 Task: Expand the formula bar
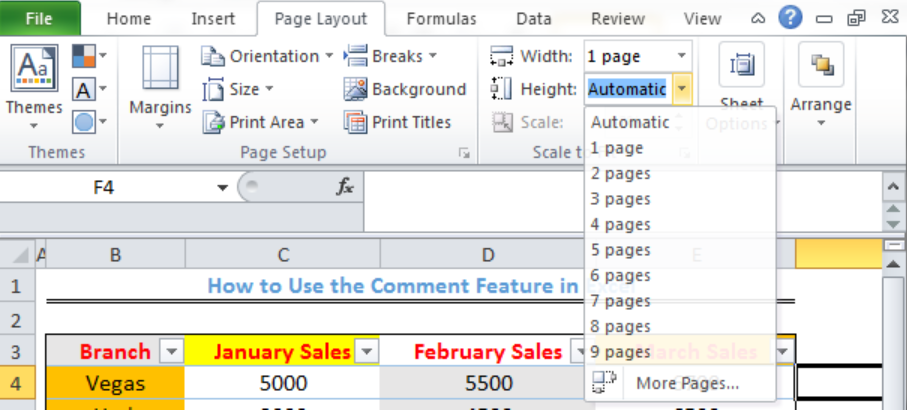point(893,187)
